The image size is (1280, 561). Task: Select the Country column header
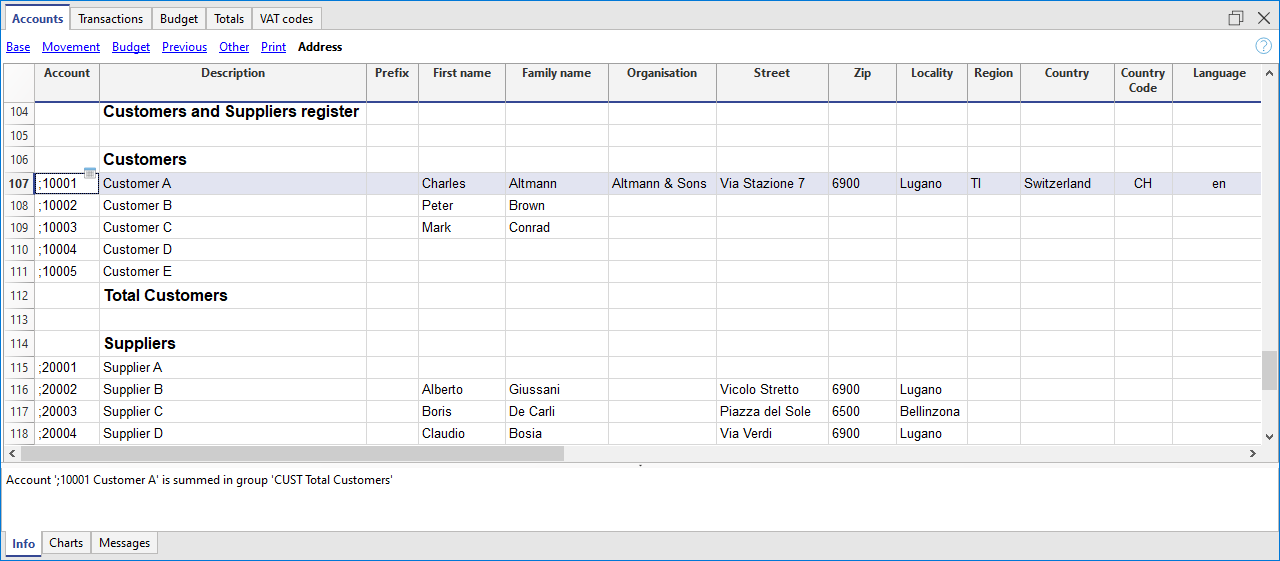point(1067,82)
